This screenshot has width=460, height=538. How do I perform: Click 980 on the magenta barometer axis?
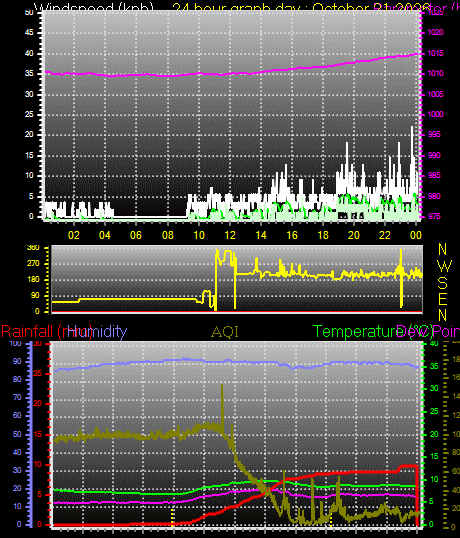click(434, 196)
